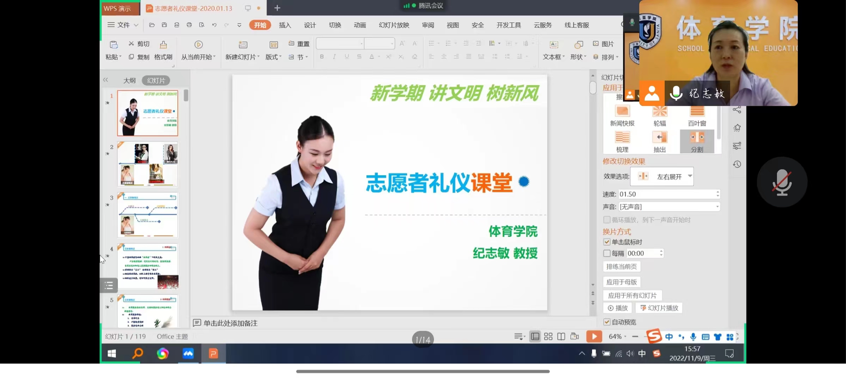Viewport: 846px width, 381px height.
Task: Select slide 3 thumbnail in slide panel
Action: [148, 215]
